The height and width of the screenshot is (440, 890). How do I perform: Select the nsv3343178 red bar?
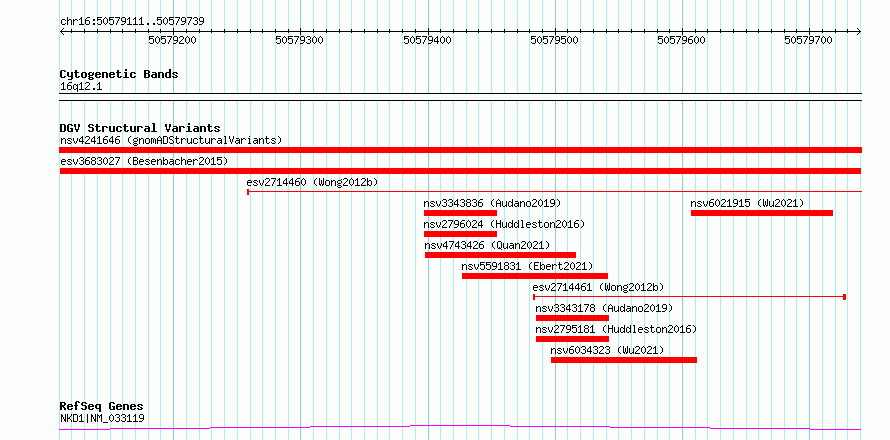(572, 318)
